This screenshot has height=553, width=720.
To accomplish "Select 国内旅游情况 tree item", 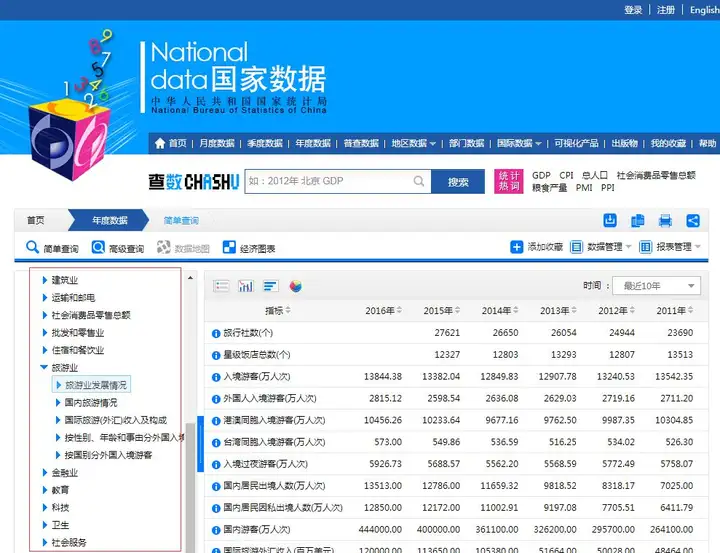I will (90, 403).
